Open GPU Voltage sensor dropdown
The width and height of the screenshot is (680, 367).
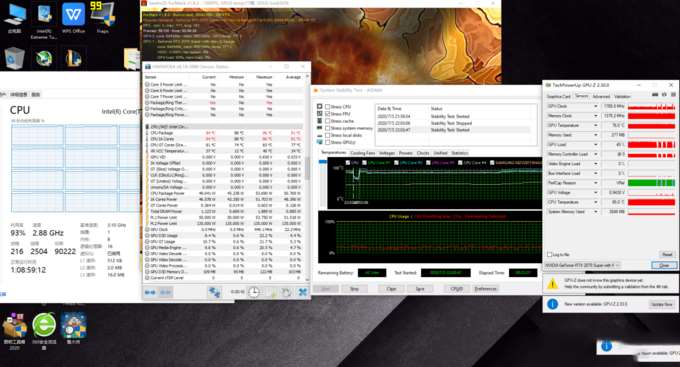(596, 193)
